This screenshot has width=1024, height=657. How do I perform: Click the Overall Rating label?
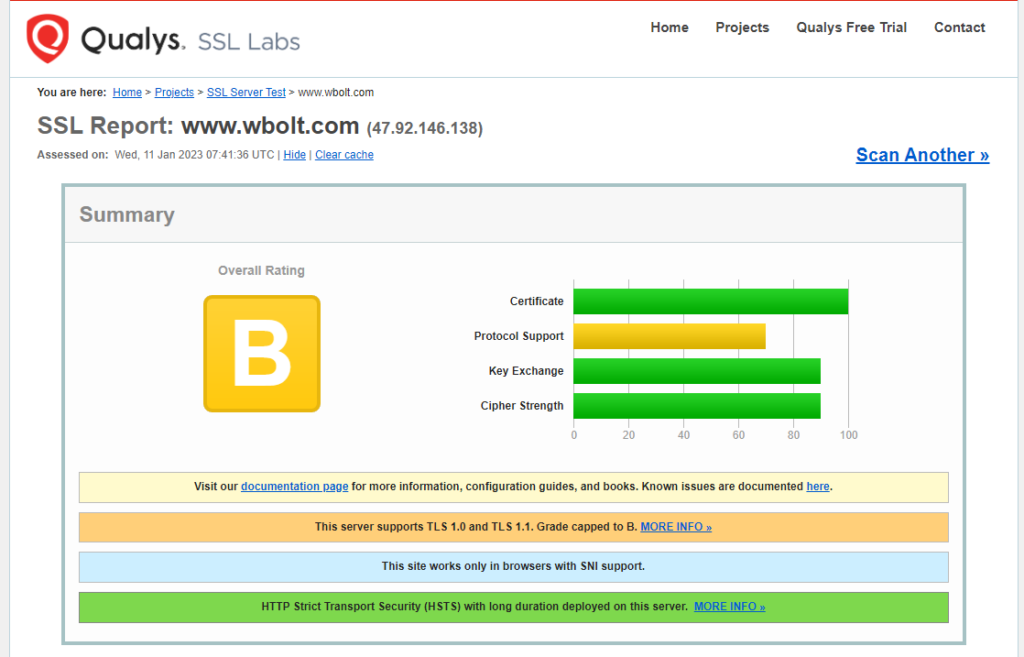[x=261, y=270]
